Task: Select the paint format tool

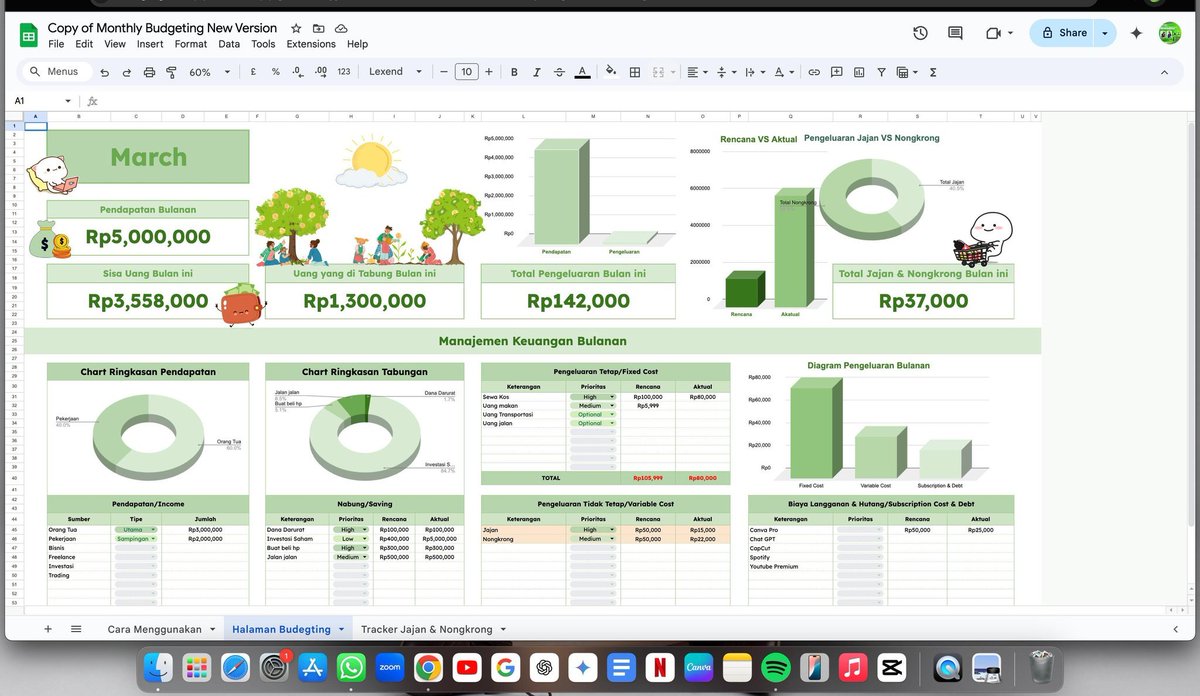Action: (x=171, y=72)
